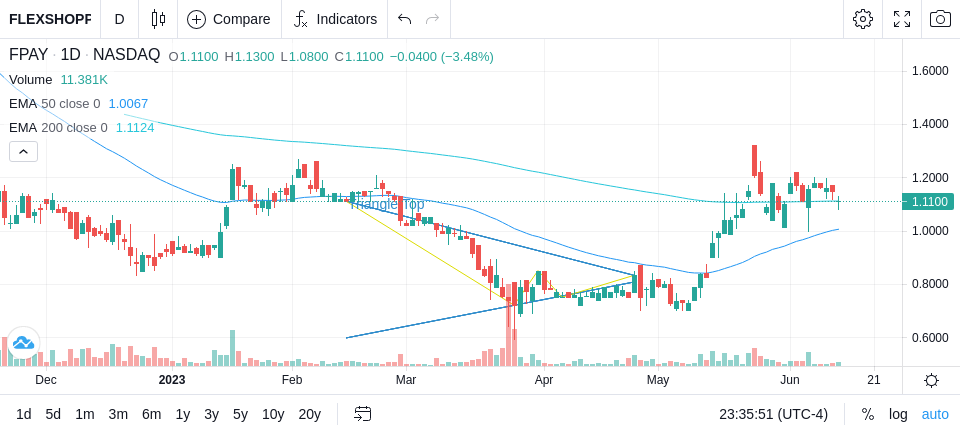
Task: Click the 1.1100 current price tag
Action: [928, 201]
